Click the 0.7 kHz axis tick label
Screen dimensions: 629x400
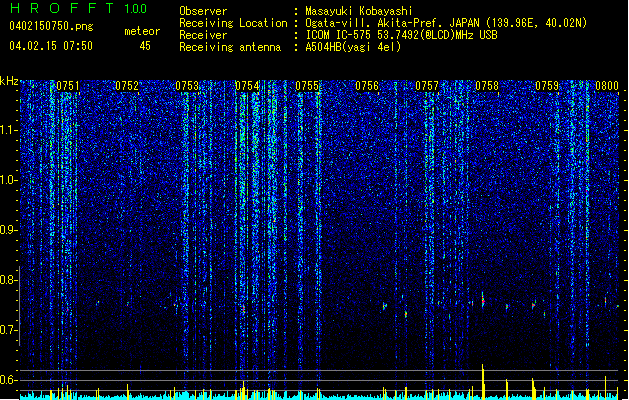click(x=9, y=330)
